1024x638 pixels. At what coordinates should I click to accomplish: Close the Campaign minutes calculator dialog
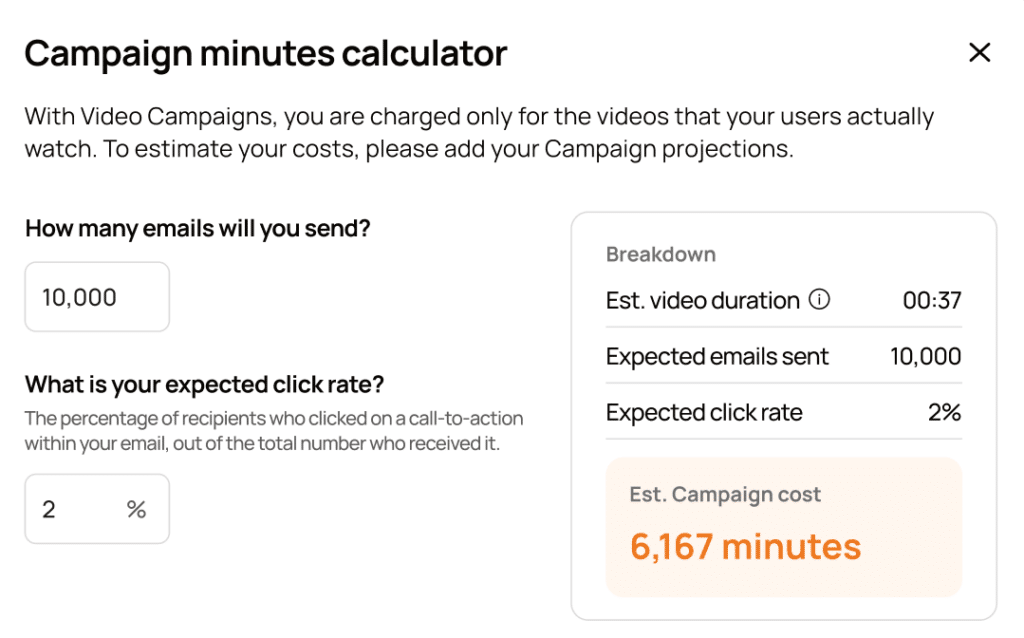coord(979,53)
